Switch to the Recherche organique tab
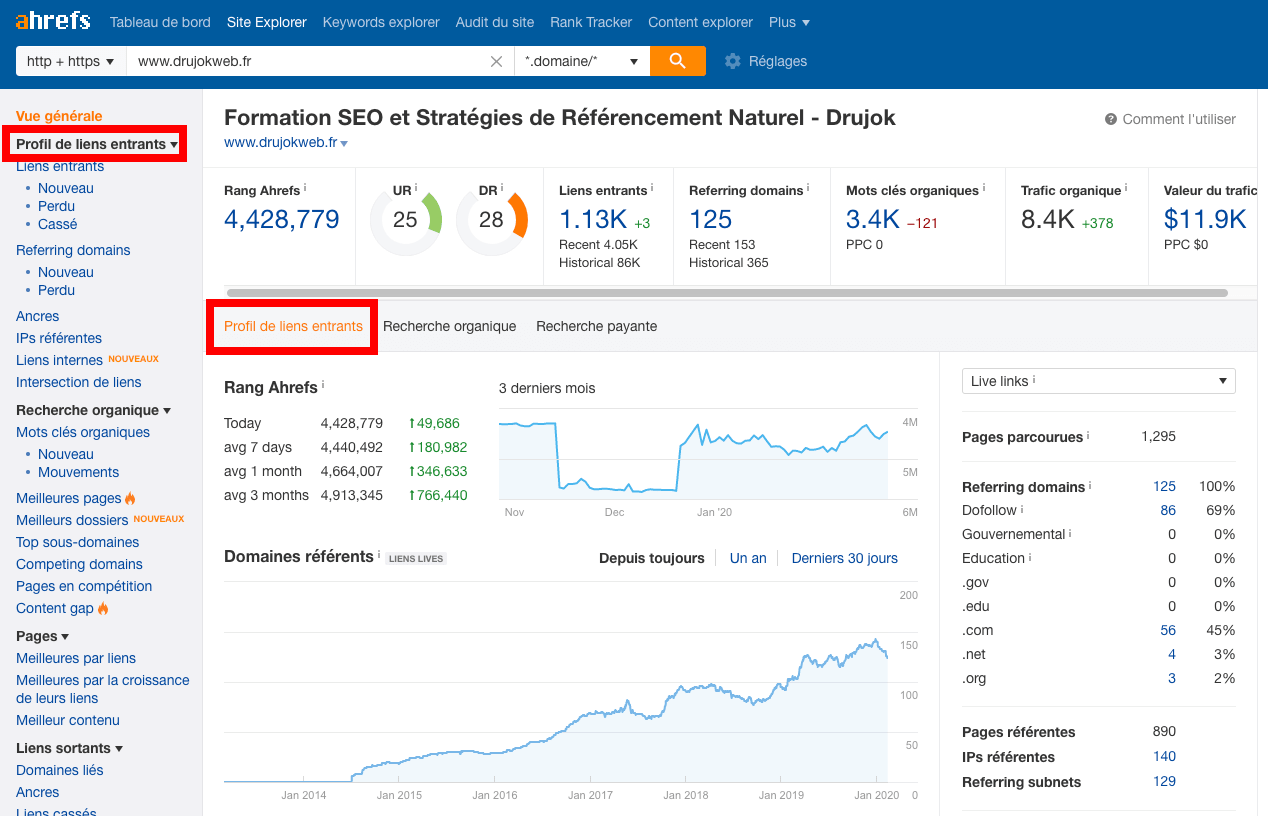Image resolution: width=1268 pixels, height=816 pixels. 450,326
